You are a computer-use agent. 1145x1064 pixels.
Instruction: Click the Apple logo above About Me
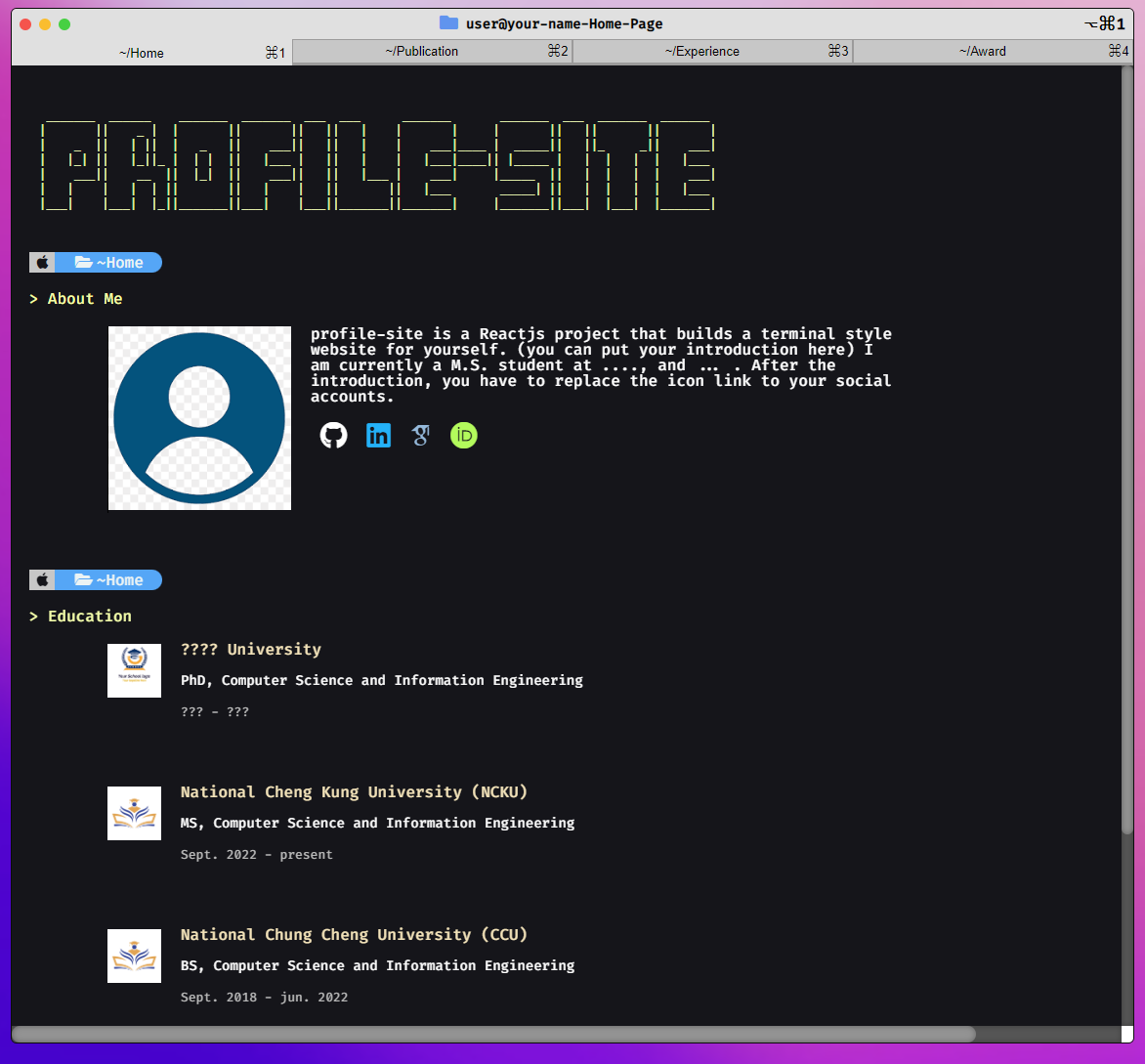tap(42, 262)
